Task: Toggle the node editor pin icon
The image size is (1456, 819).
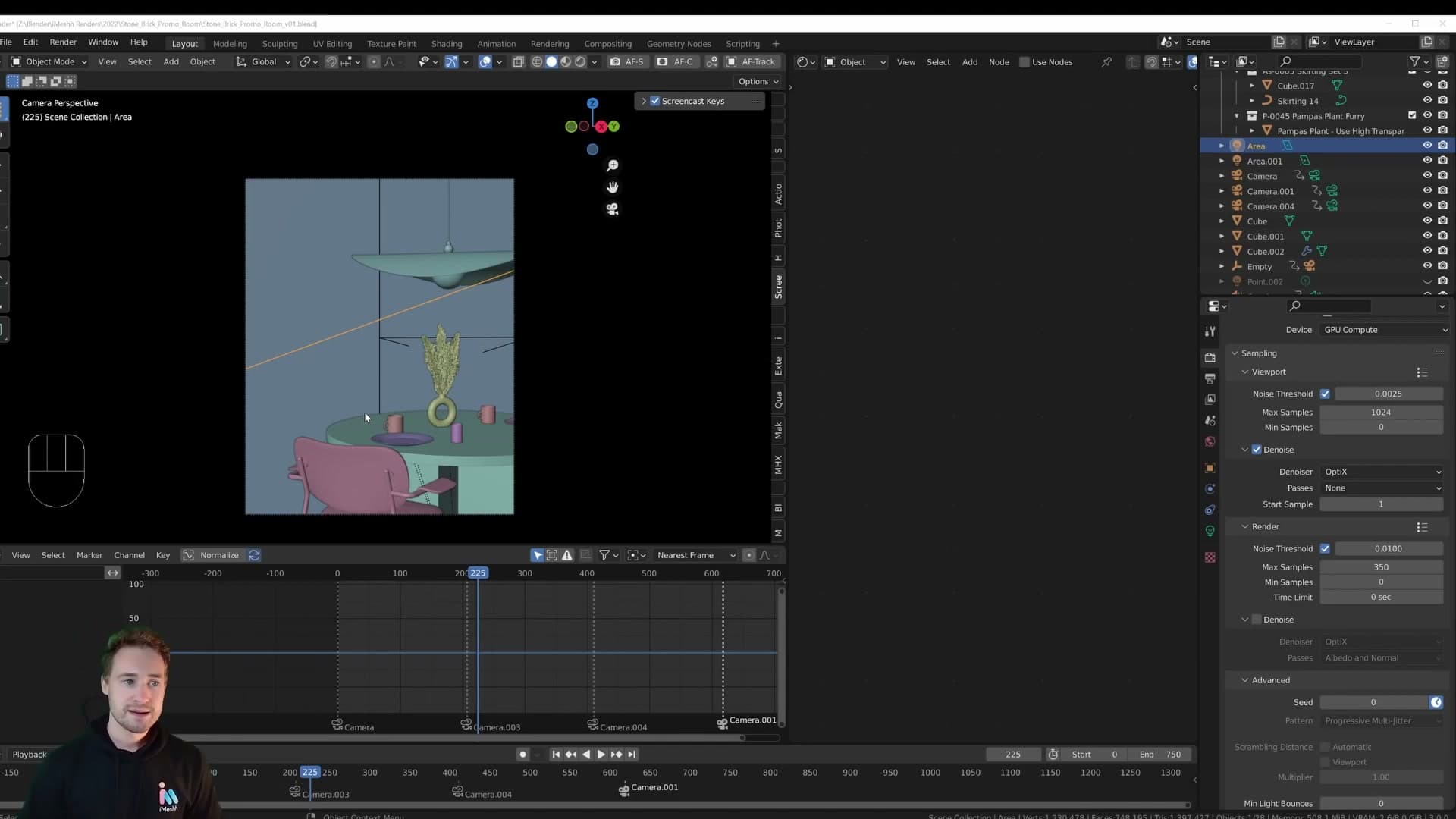Action: pyautogui.click(x=1106, y=62)
